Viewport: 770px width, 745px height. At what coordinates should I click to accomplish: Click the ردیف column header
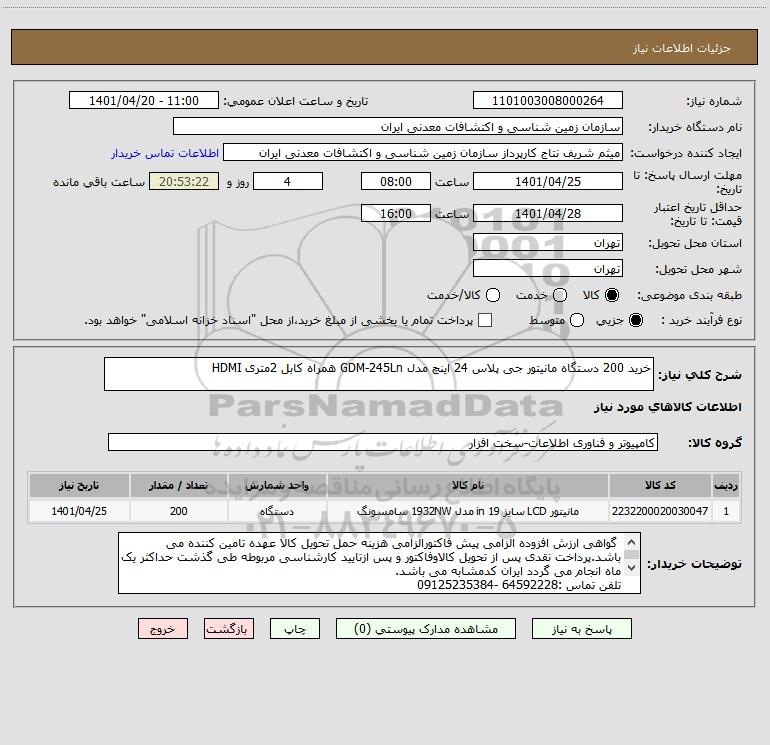(726, 485)
